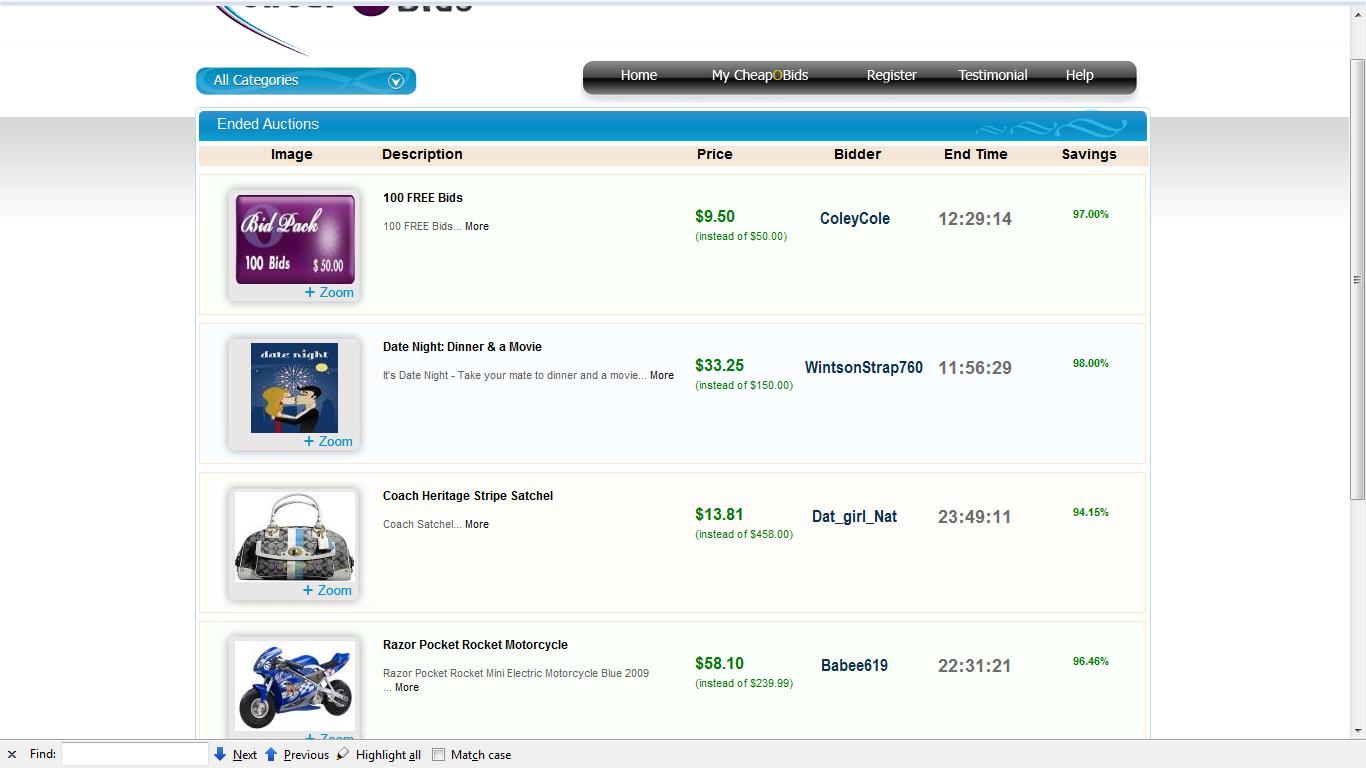This screenshot has height=768, width=1366.
Task: Click the 96.46% savings value
Action: (x=1091, y=662)
